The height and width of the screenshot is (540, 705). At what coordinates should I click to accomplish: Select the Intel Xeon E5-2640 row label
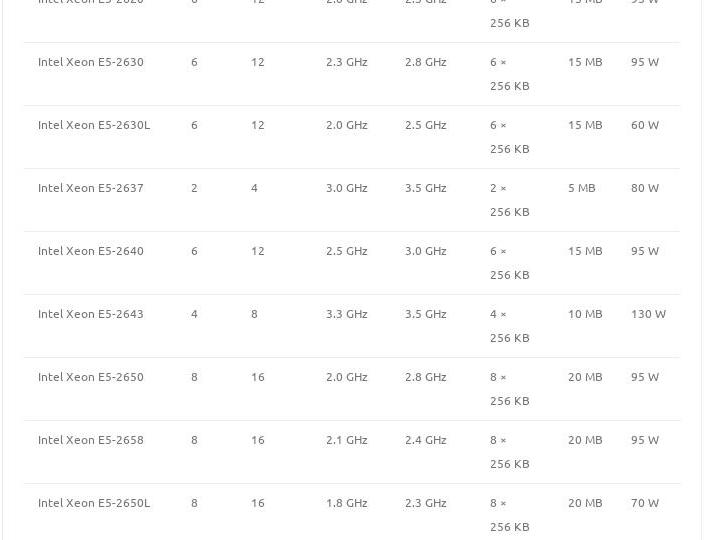(91, 251)
